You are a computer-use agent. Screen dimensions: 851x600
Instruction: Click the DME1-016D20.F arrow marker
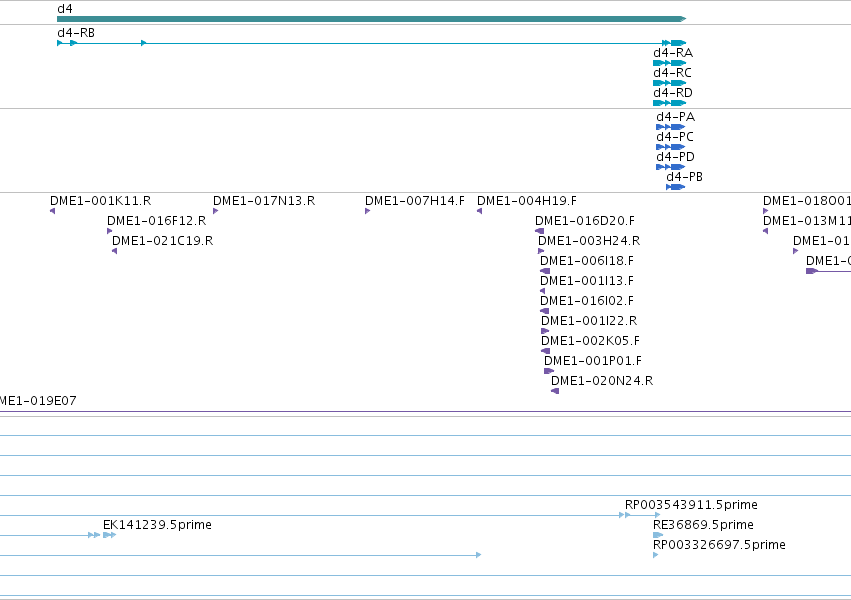coord(539,231)
